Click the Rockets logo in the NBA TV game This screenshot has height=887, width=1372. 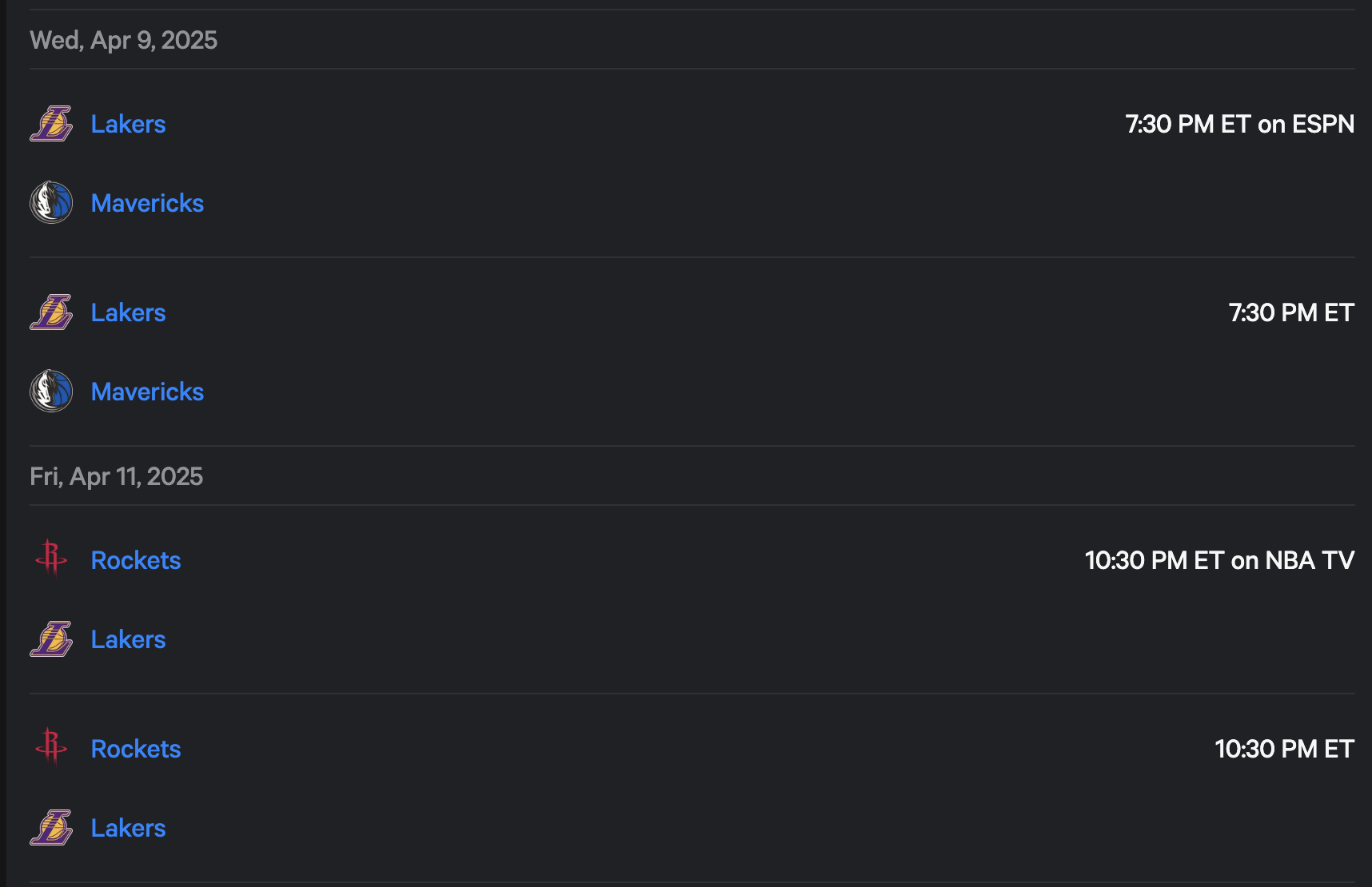51,558
